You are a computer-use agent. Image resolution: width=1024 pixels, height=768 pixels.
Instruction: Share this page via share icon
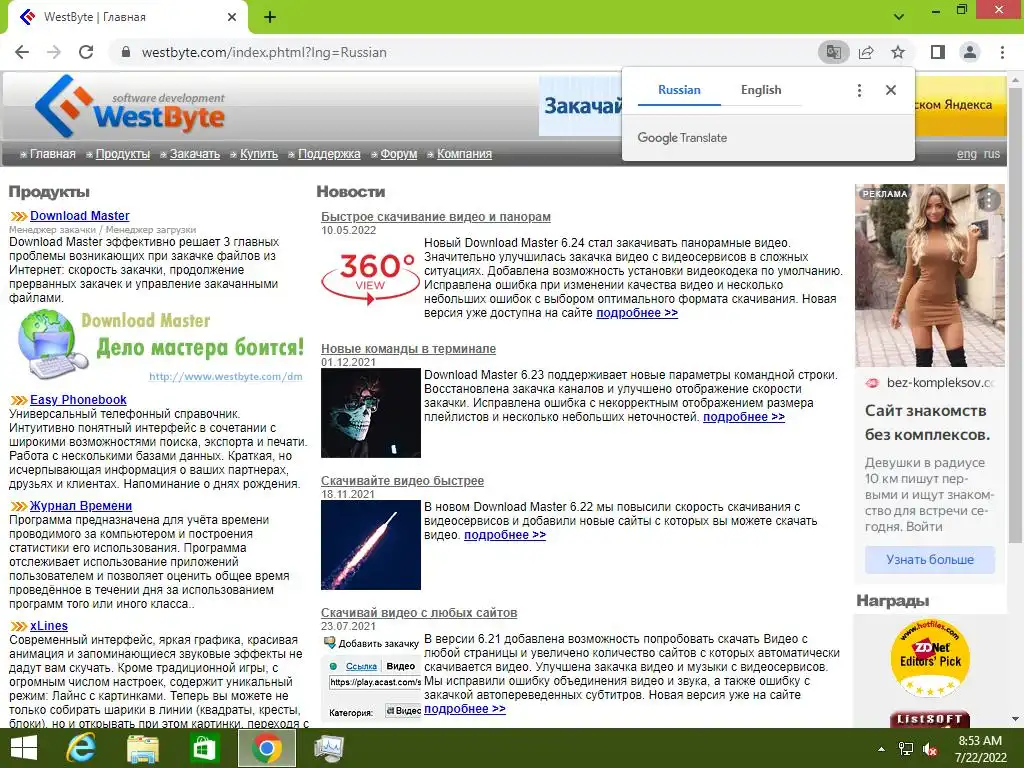[x=866, y=52]
